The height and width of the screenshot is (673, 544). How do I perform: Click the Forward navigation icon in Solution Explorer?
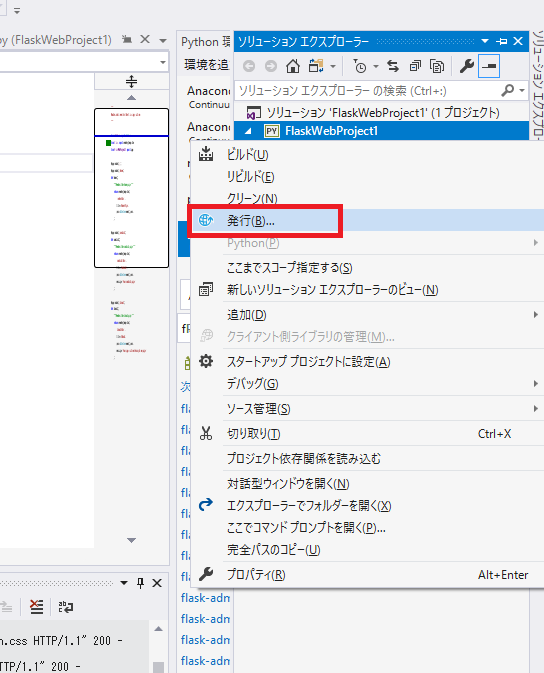click(270, 66)
